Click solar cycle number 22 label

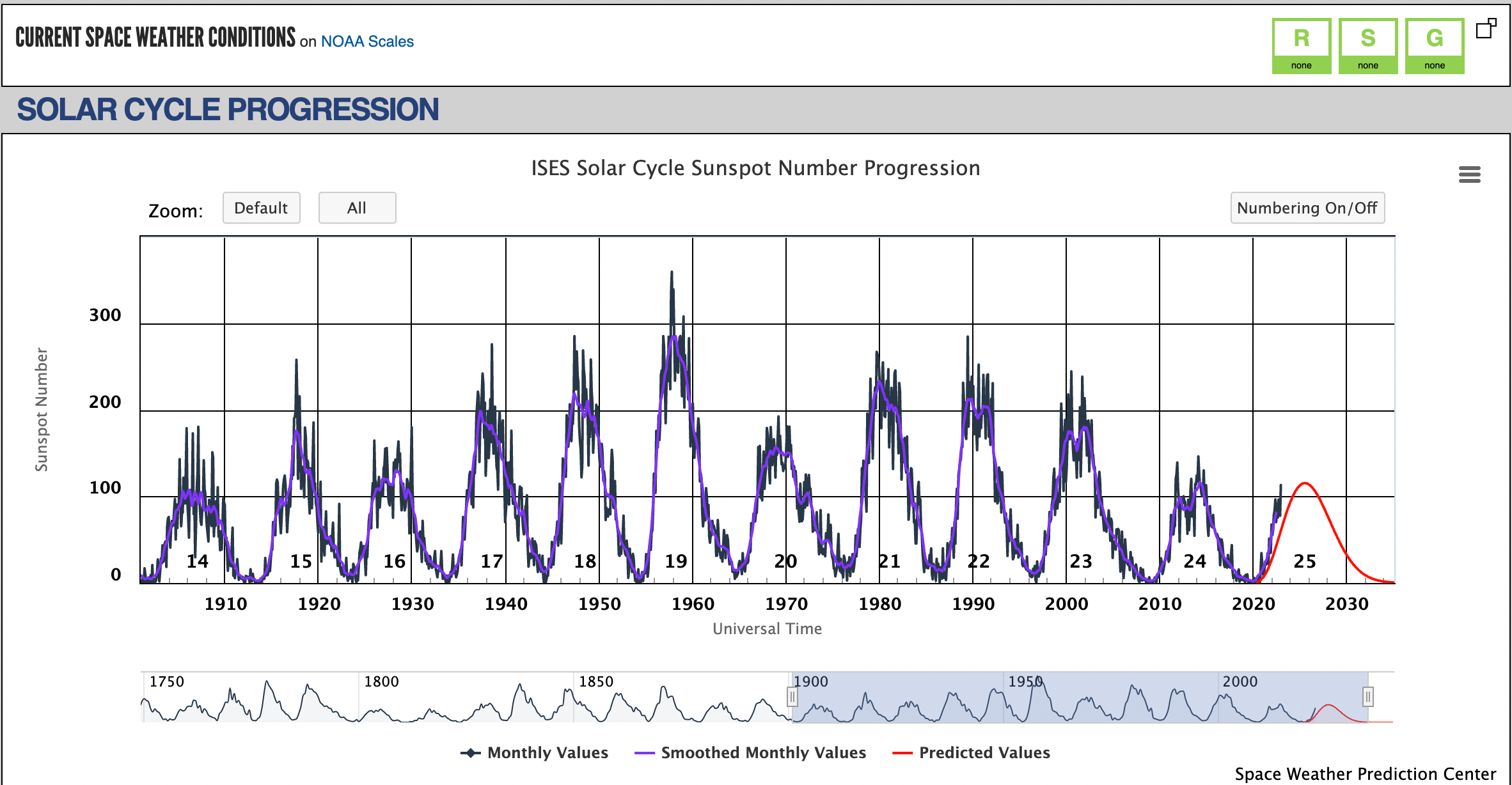979,561
